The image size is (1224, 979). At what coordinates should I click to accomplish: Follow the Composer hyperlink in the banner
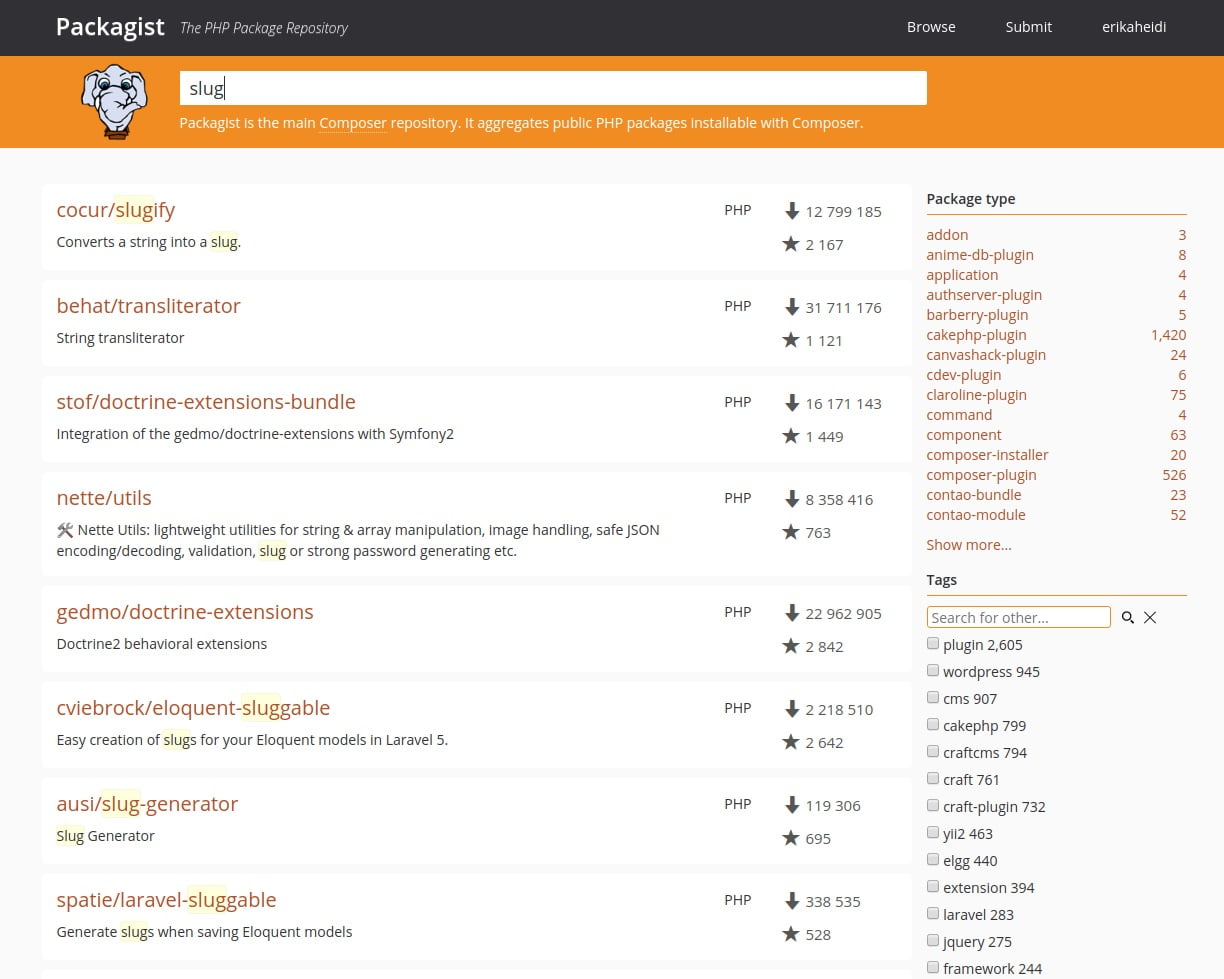click(352, 122)
